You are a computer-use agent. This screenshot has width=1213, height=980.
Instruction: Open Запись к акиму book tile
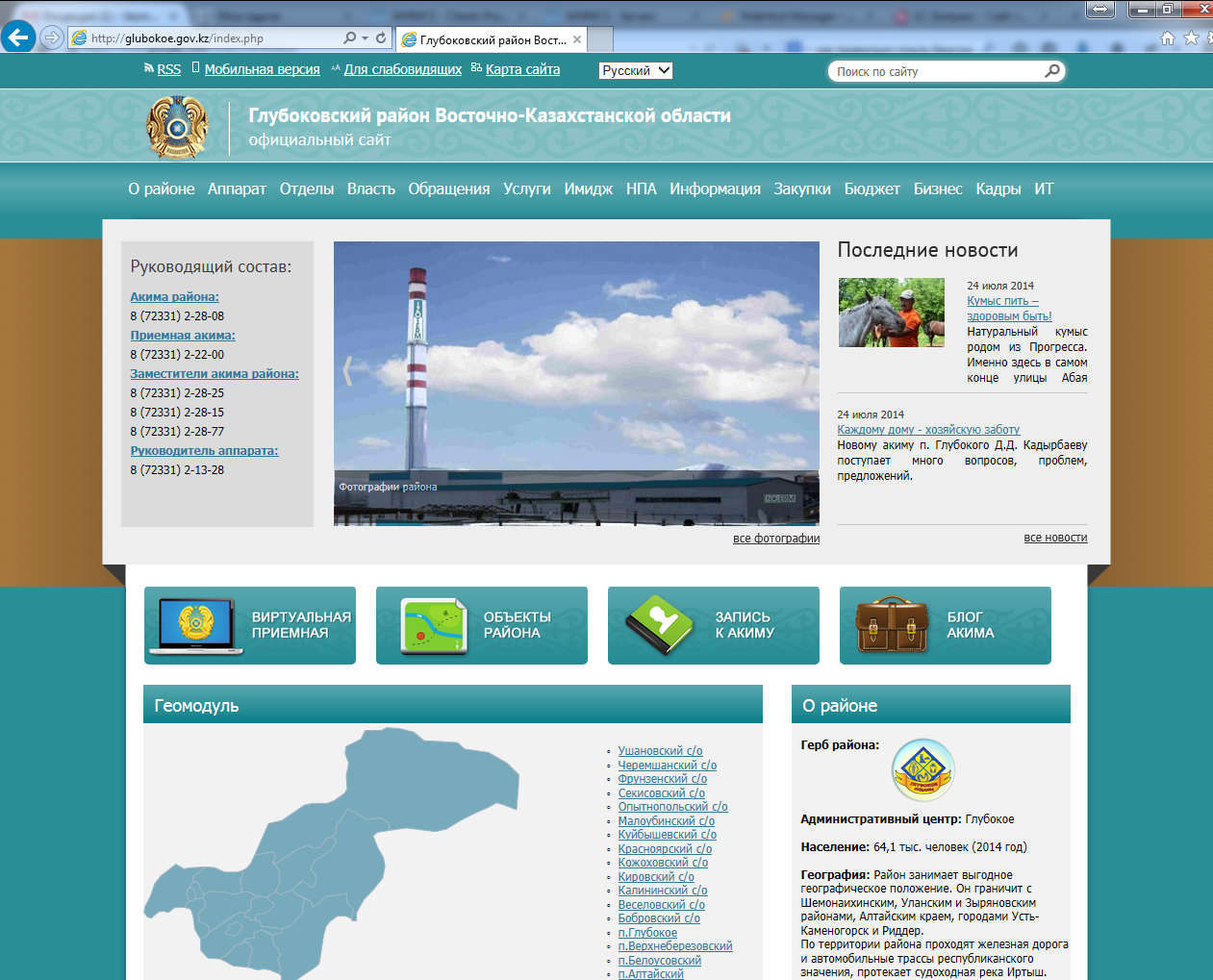[x=714, y=625]
